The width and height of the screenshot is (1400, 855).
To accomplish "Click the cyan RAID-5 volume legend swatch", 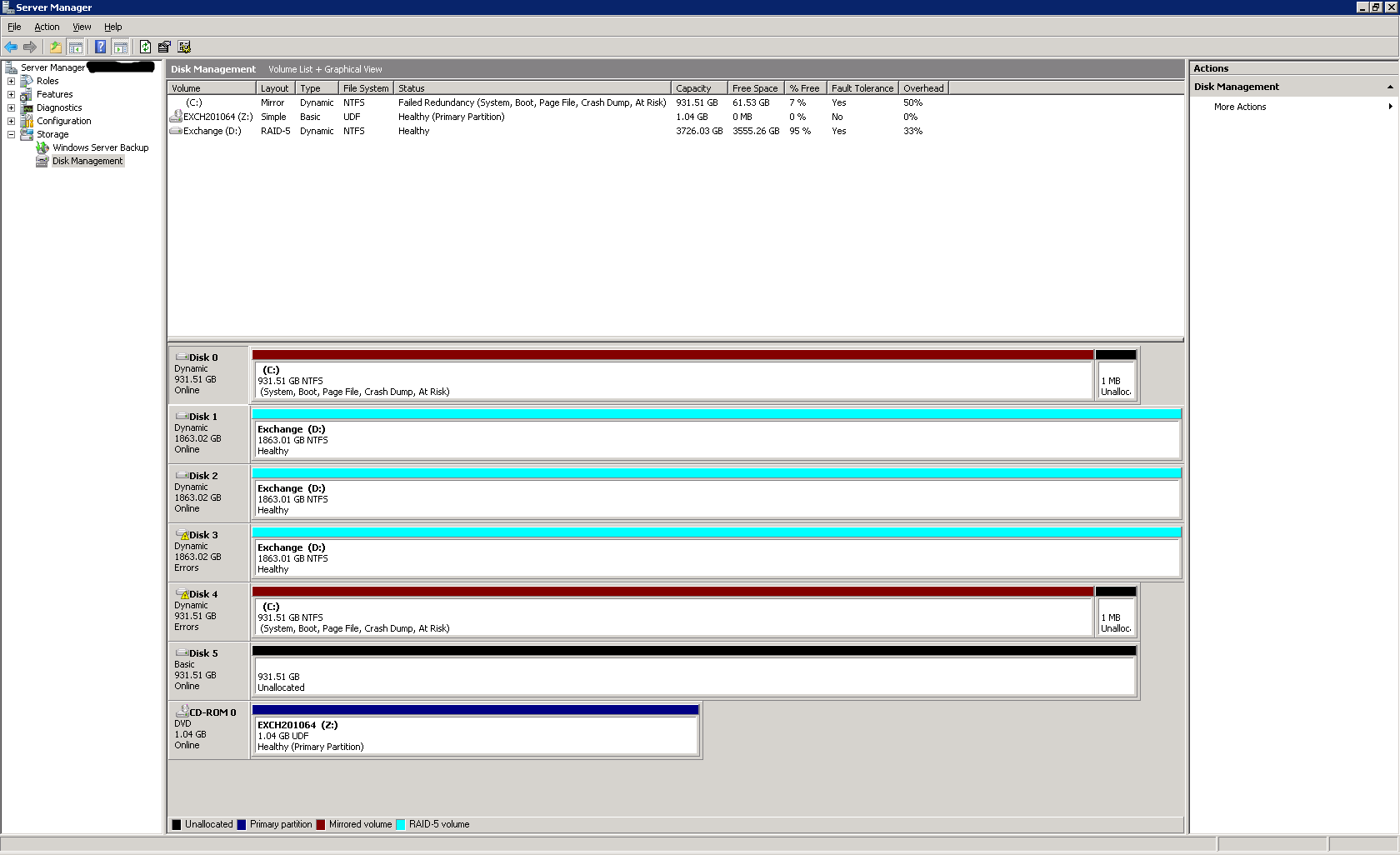I will pos(401,824).
